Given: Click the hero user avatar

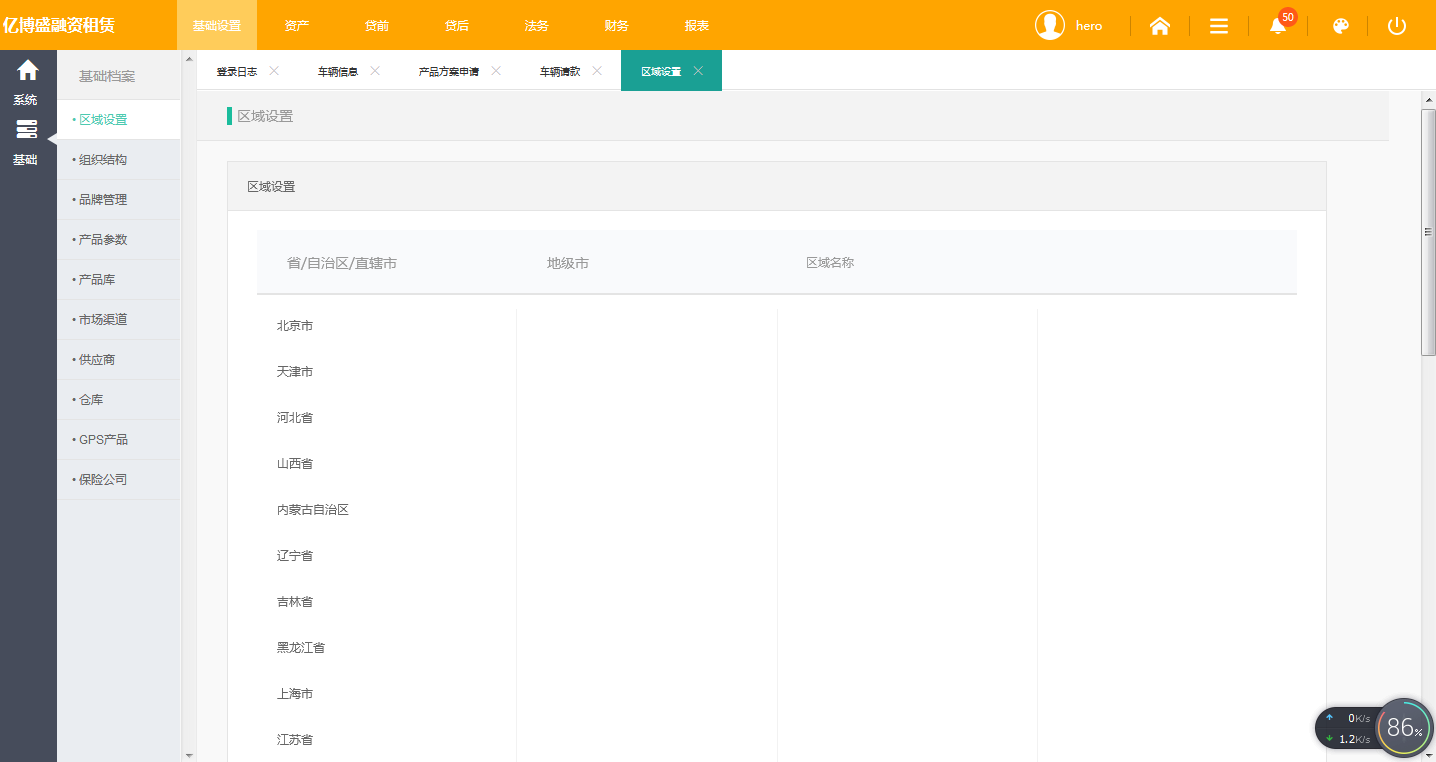Looking at the screenshot, I should click(x=1050, y=25).
